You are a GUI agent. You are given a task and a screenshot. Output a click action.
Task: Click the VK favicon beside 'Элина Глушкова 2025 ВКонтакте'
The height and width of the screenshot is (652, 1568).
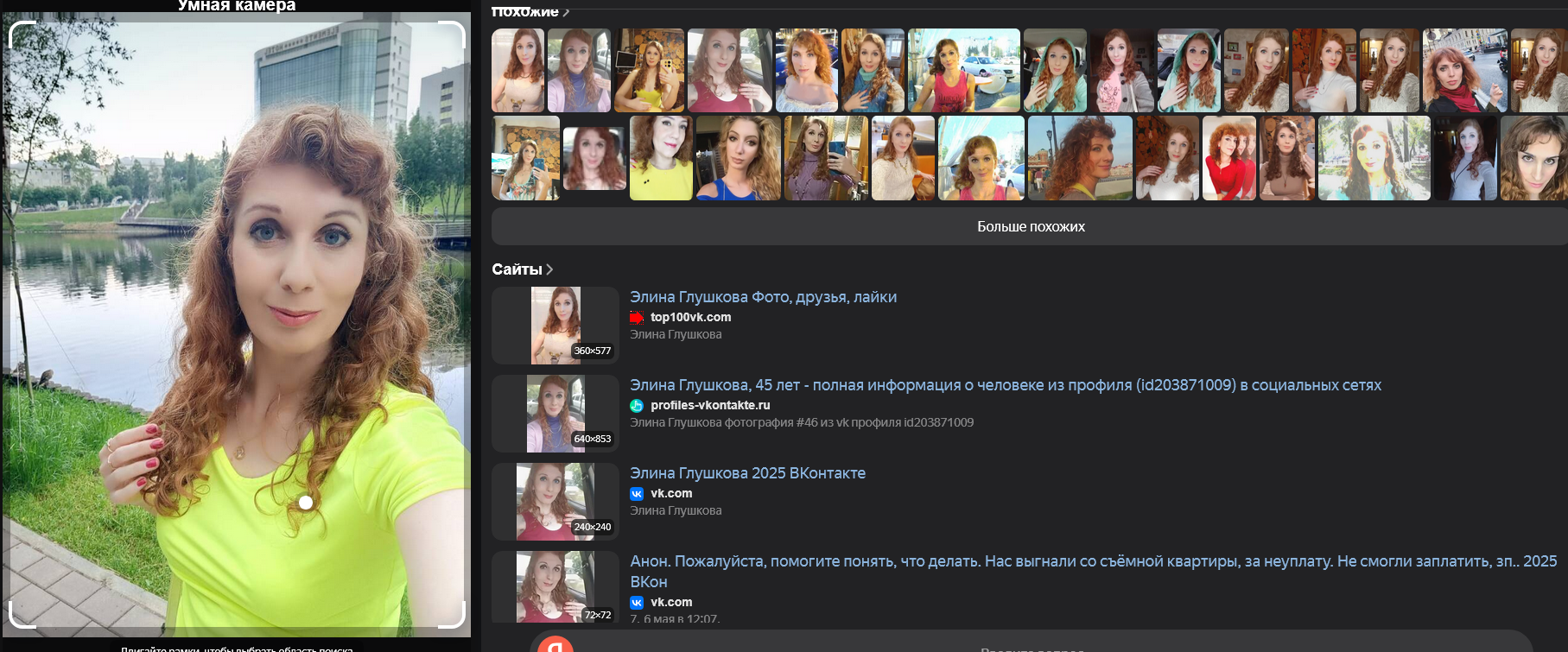(637, 493)
